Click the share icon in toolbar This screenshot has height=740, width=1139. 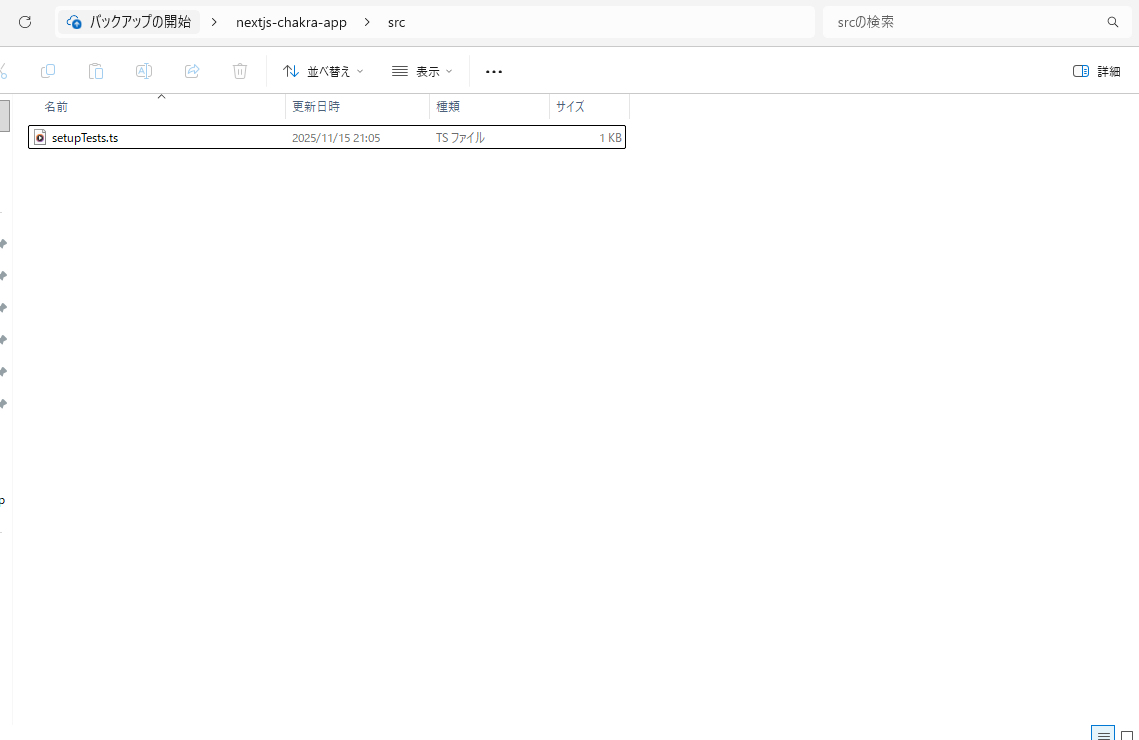pos(192,71)
